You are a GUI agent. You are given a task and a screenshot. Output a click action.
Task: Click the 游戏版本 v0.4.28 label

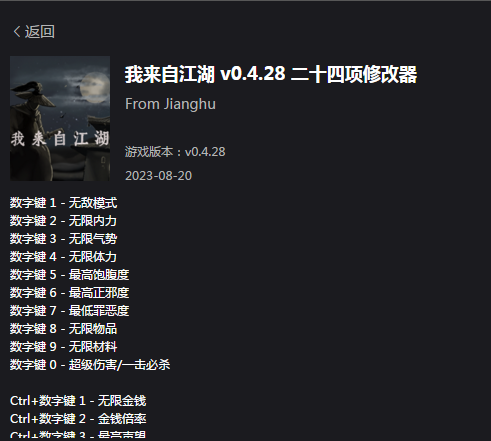pos(175,152)
